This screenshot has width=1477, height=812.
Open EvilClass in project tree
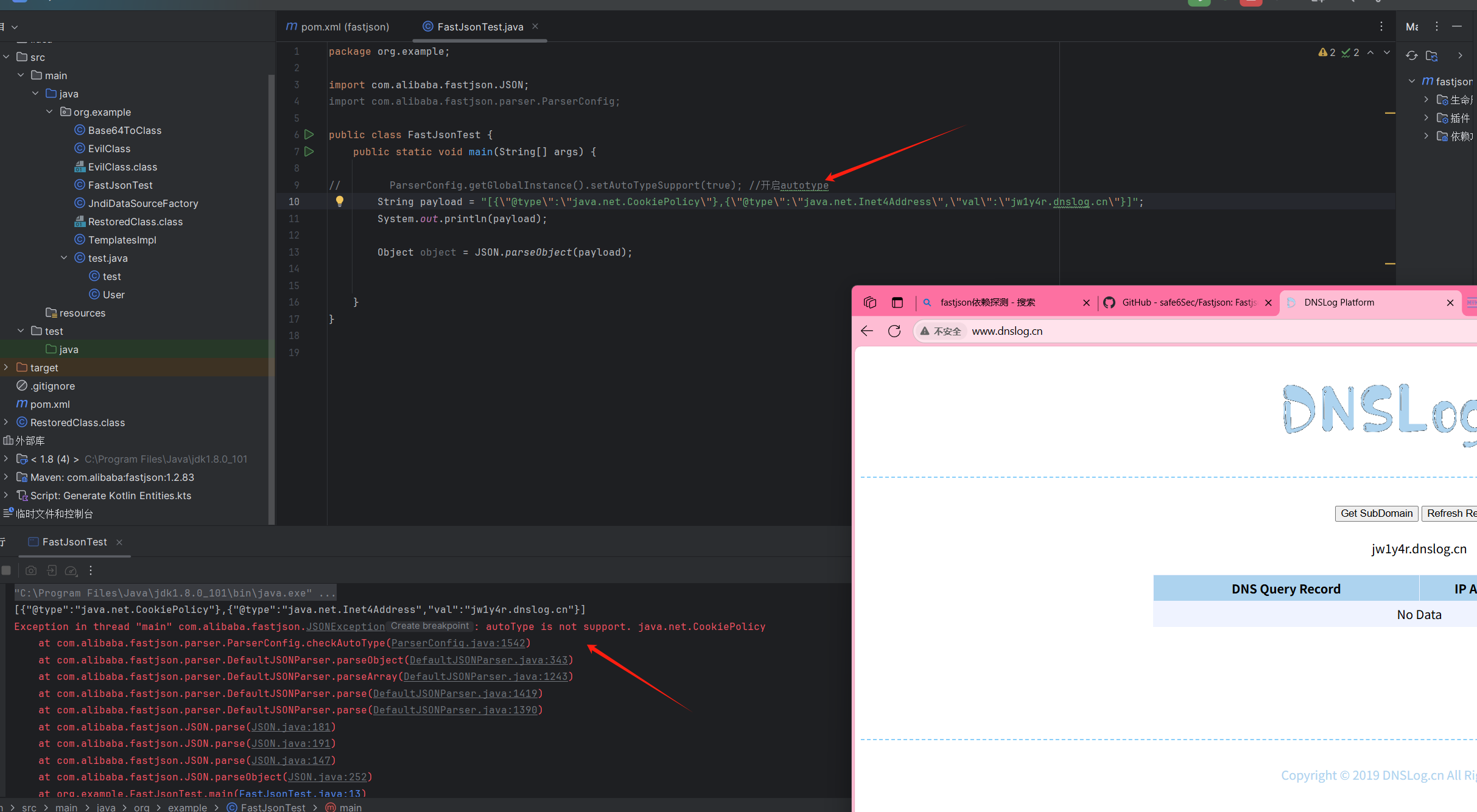coord(109,149)
